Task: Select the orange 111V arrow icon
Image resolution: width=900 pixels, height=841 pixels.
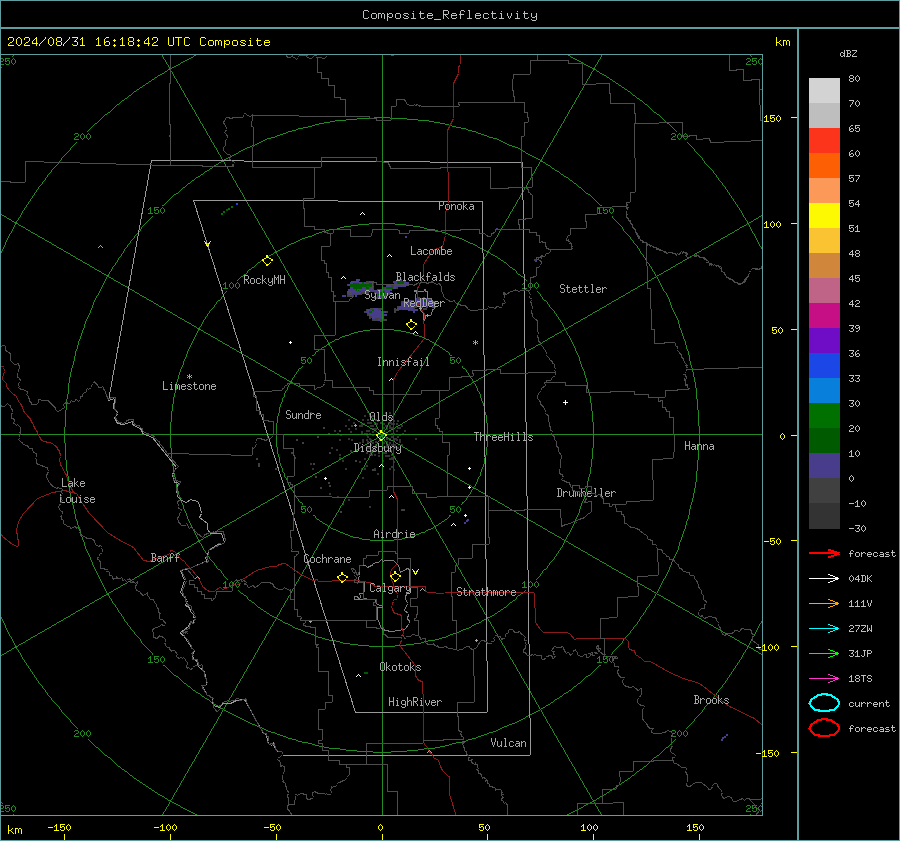Action: point(824,603)
